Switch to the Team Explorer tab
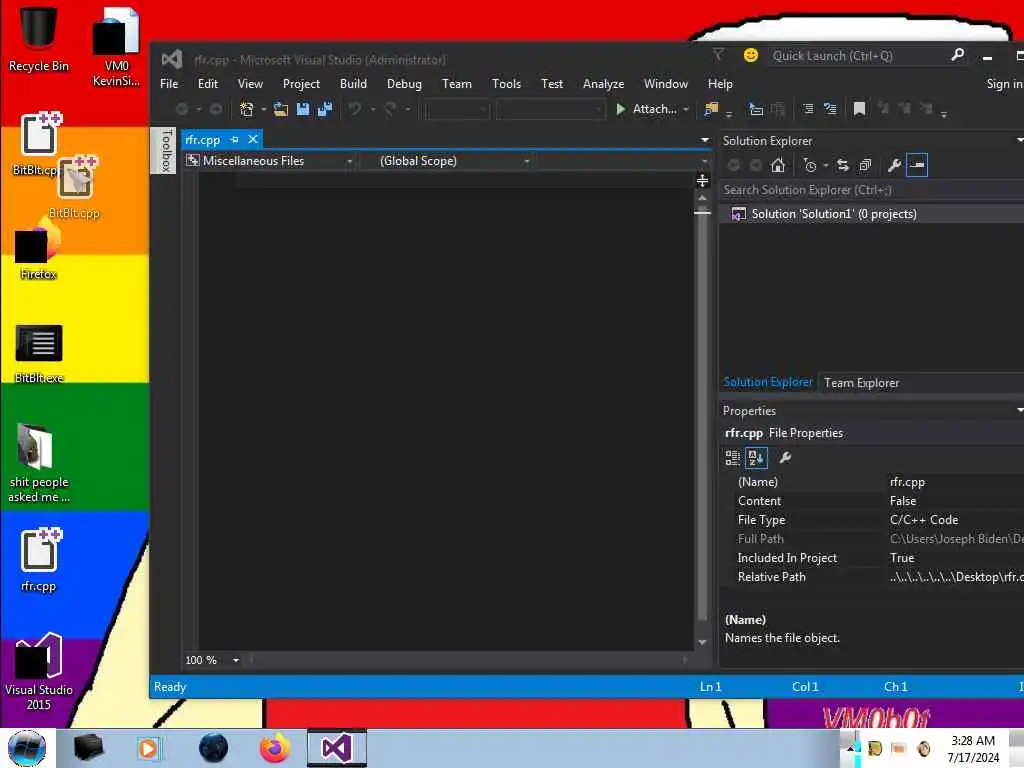 pos(861,383)
